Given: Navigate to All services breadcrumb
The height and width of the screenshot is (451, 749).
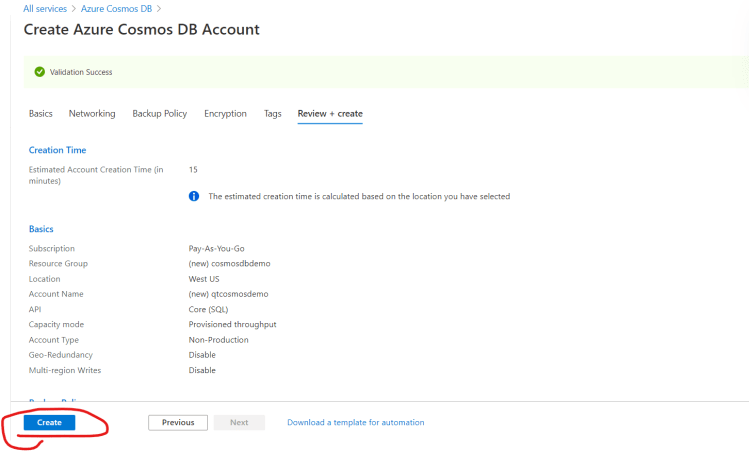Looking at the screenshot, I should 45,9.
